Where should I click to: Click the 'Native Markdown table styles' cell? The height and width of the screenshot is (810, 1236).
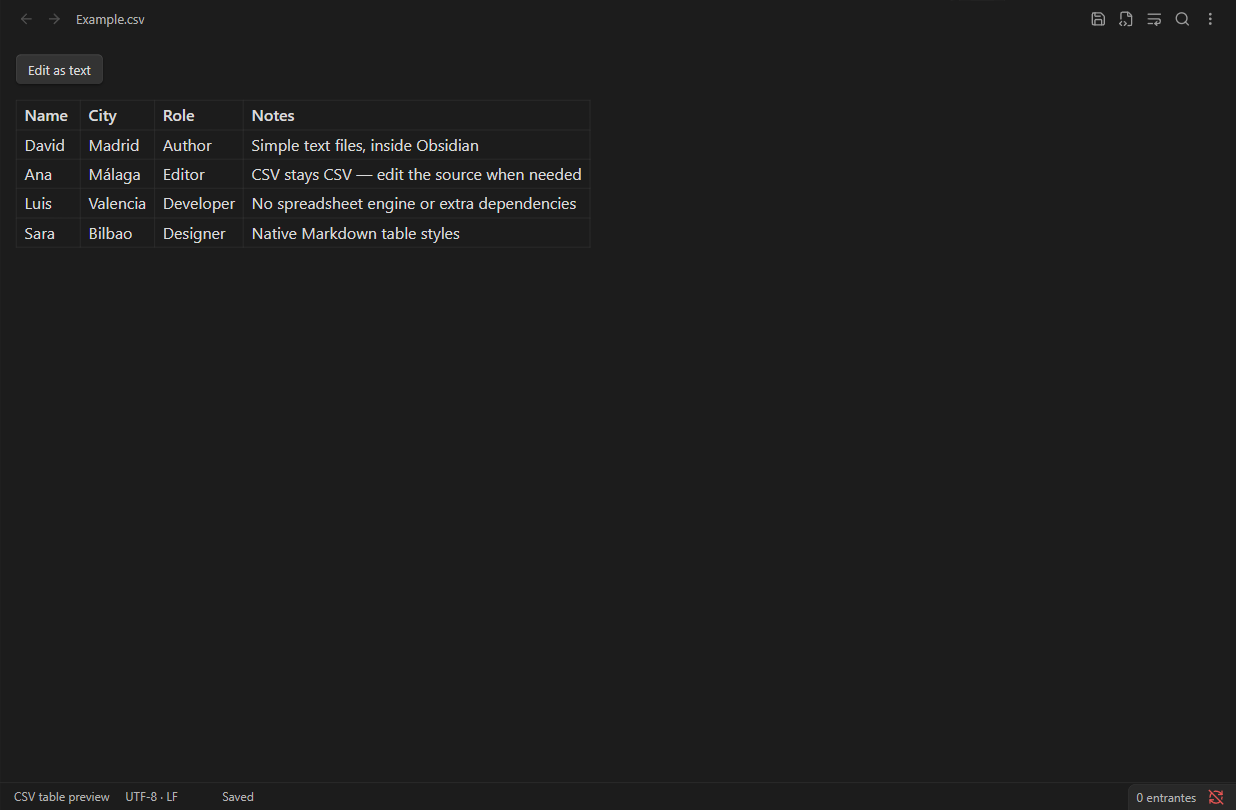pyautogui.click(x=416, y=233)
